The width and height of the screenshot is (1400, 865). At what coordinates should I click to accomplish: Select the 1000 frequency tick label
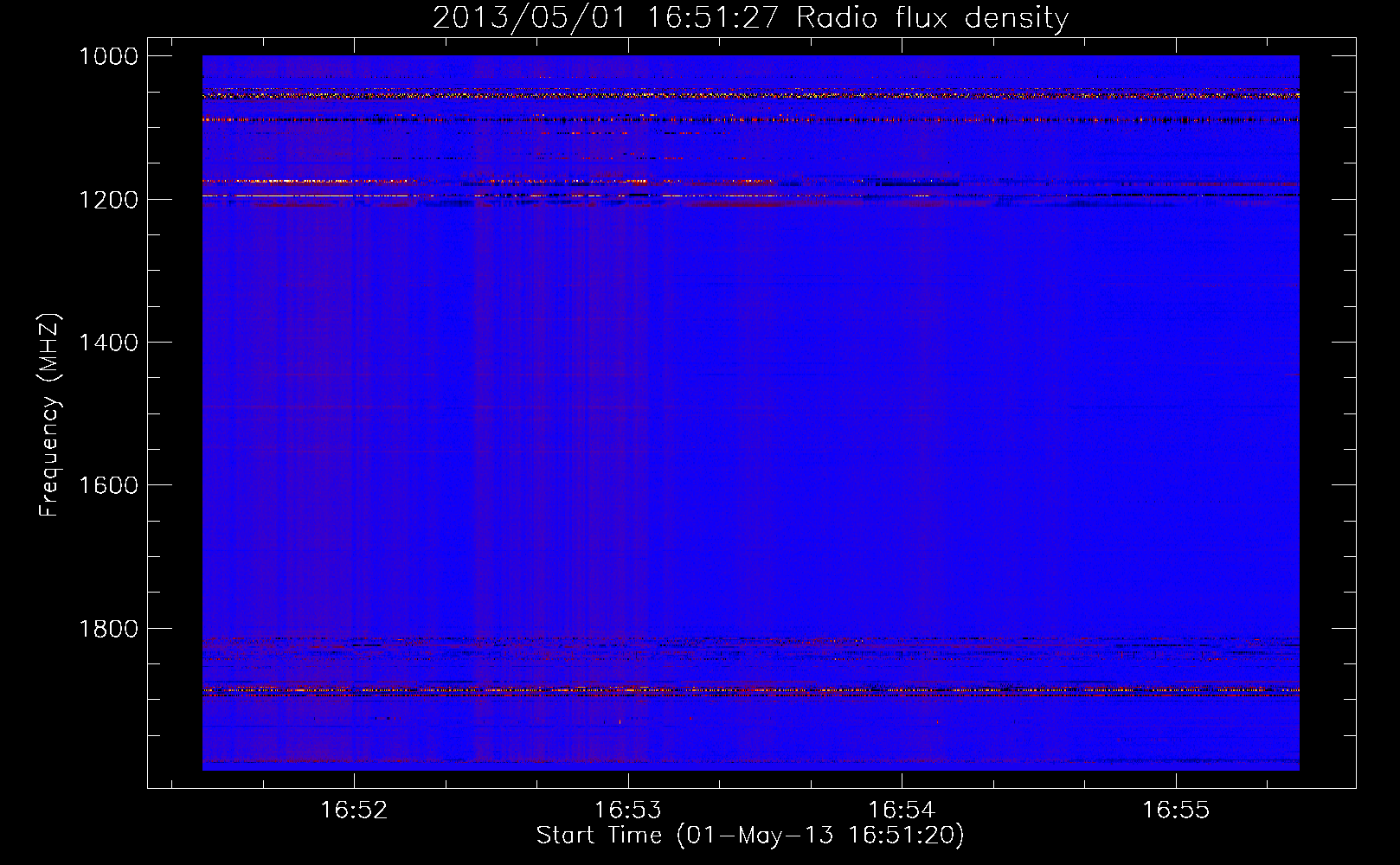tap(108, 56)
